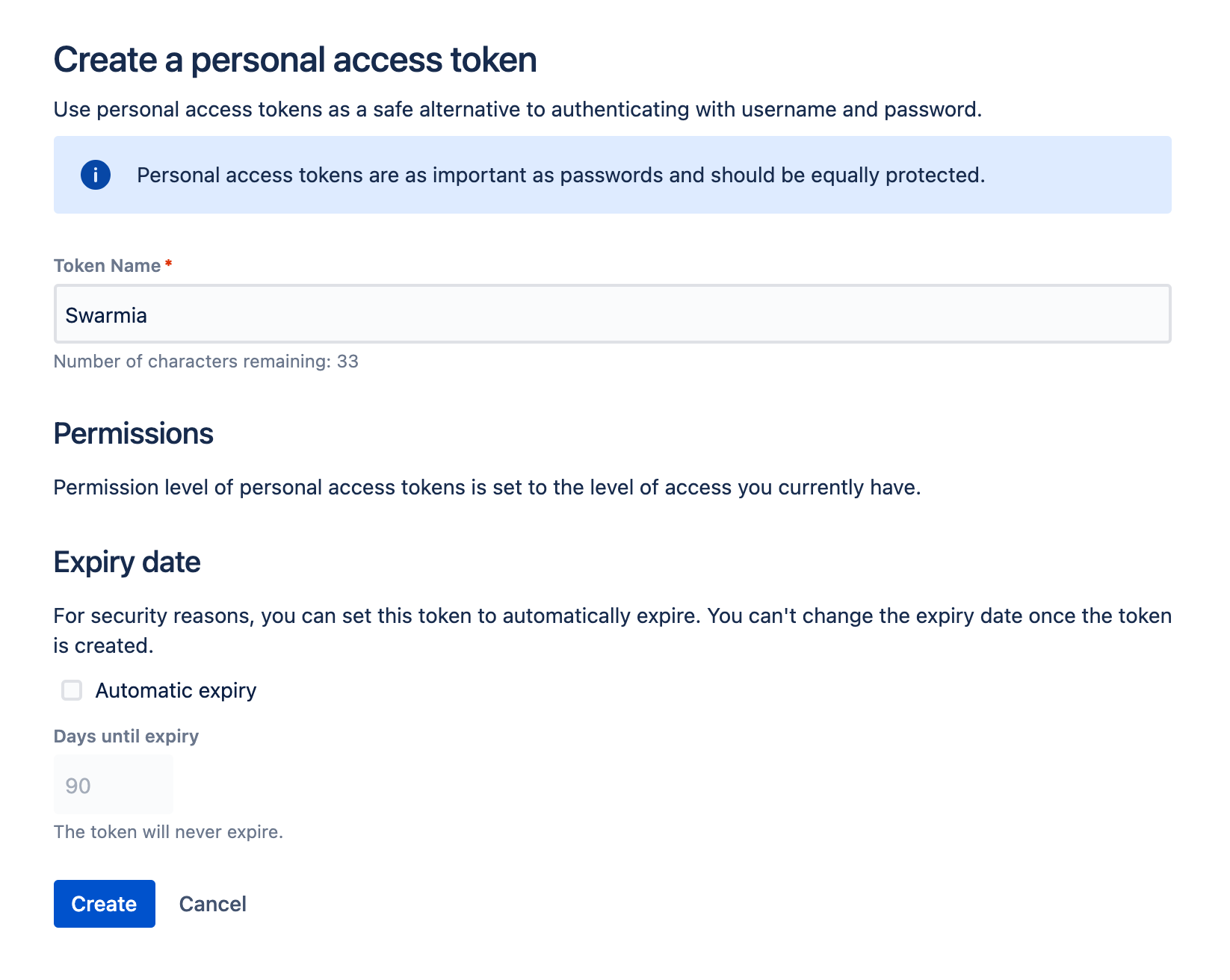Focus the Token Name input field
This screenshot has height=980, width=1230.
click(x=611, y=314)
